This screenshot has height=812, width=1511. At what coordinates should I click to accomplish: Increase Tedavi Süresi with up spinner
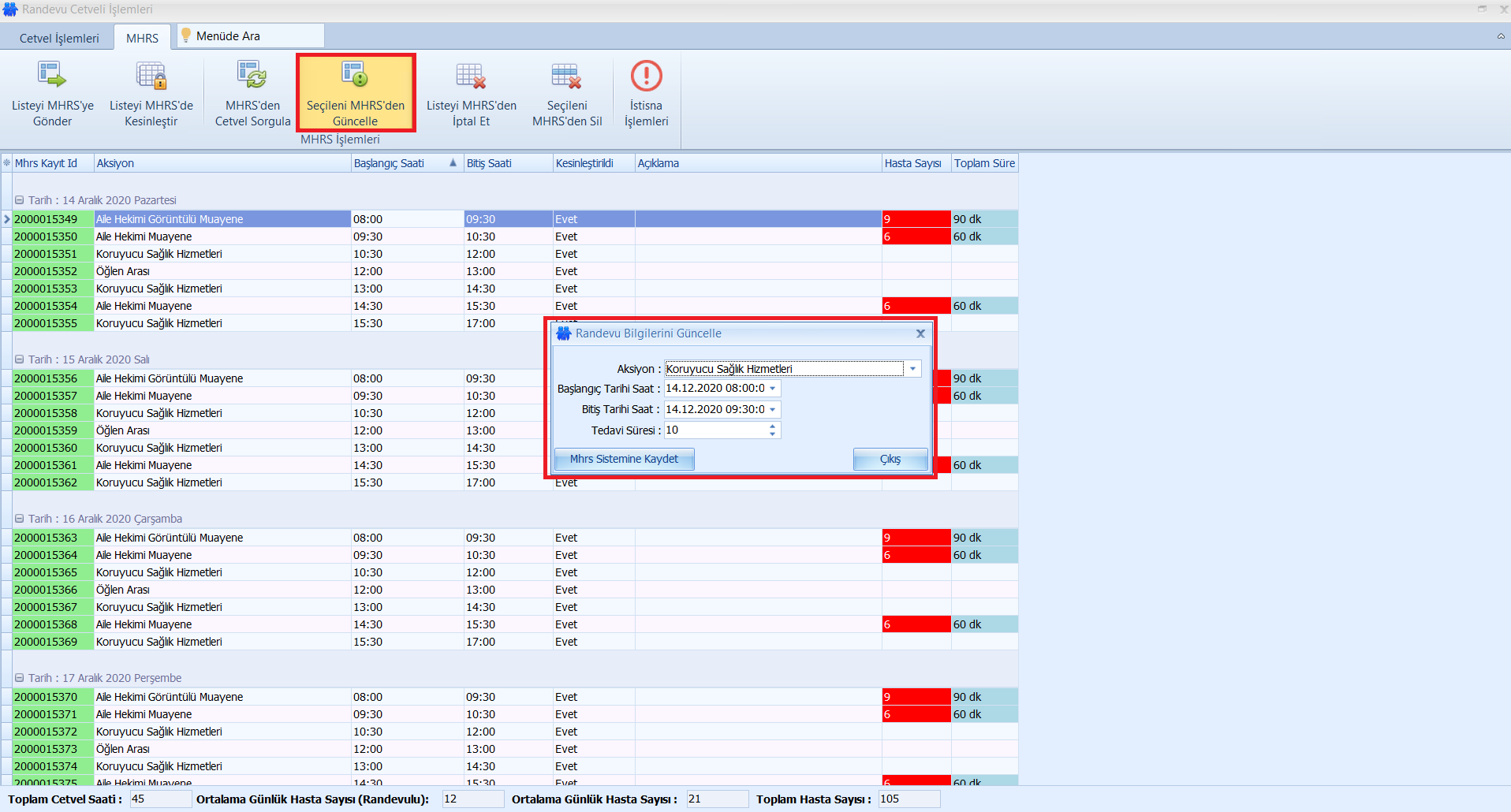[773, 426]
